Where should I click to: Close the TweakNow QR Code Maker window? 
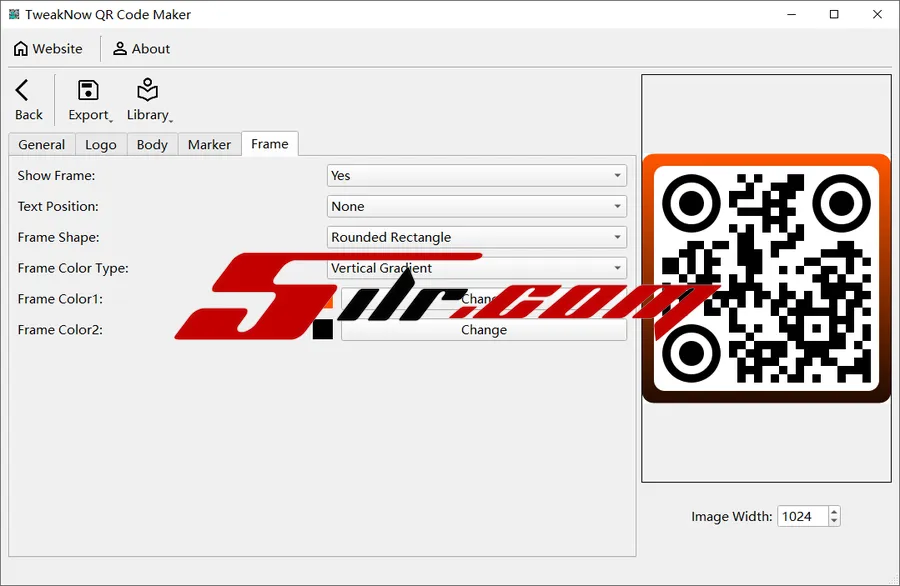877,14
